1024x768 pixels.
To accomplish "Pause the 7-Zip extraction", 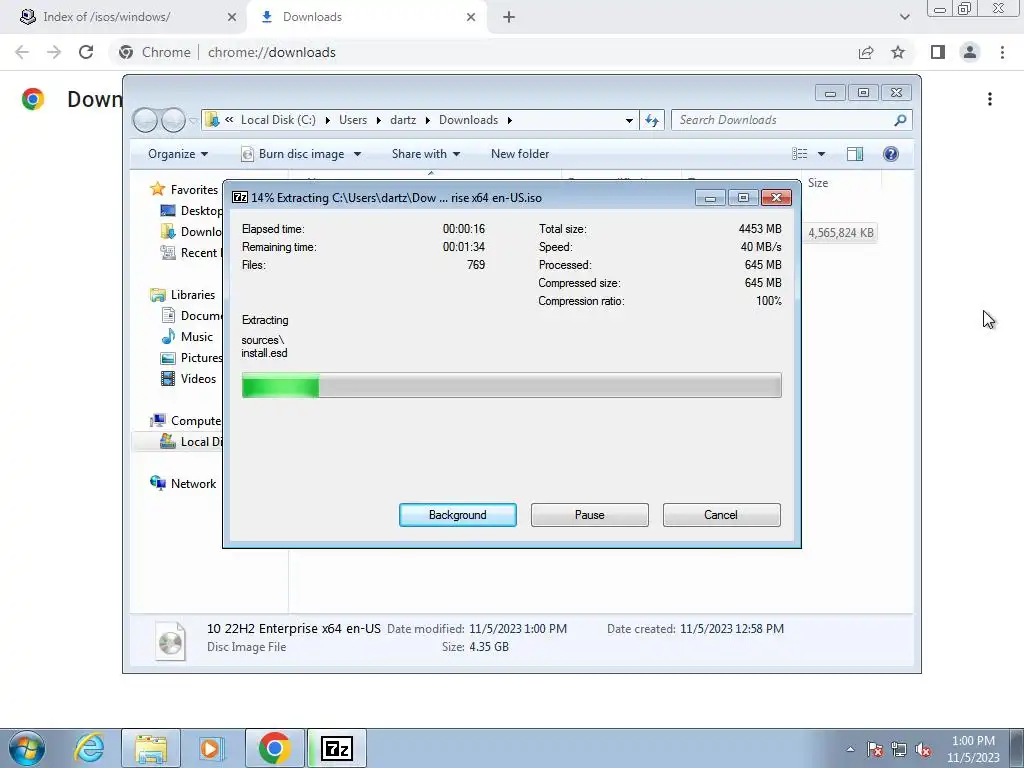I will pyautogui.click(x=590, y=515).
